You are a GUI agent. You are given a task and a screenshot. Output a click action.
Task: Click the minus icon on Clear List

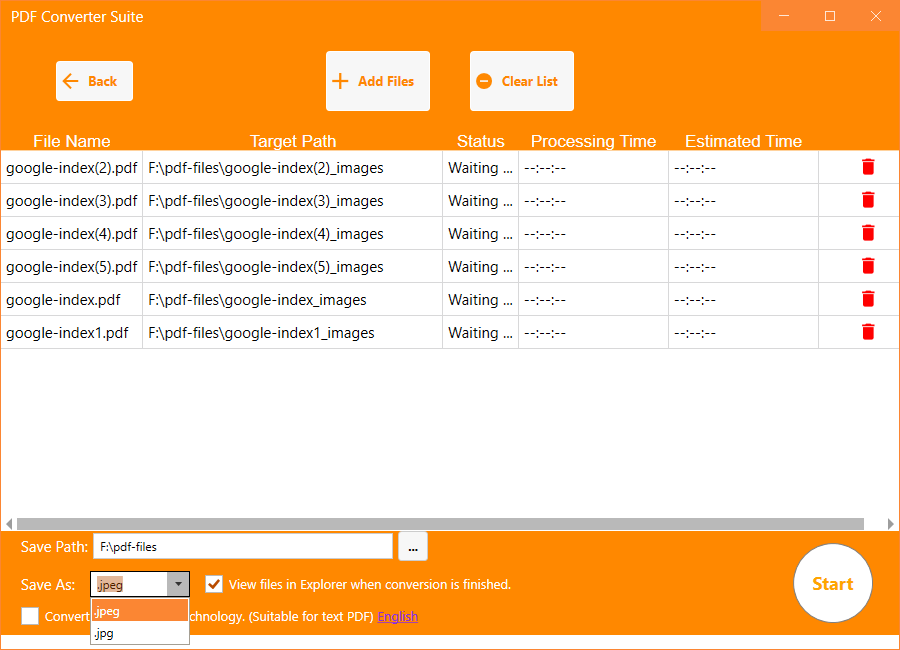point(485,80)
